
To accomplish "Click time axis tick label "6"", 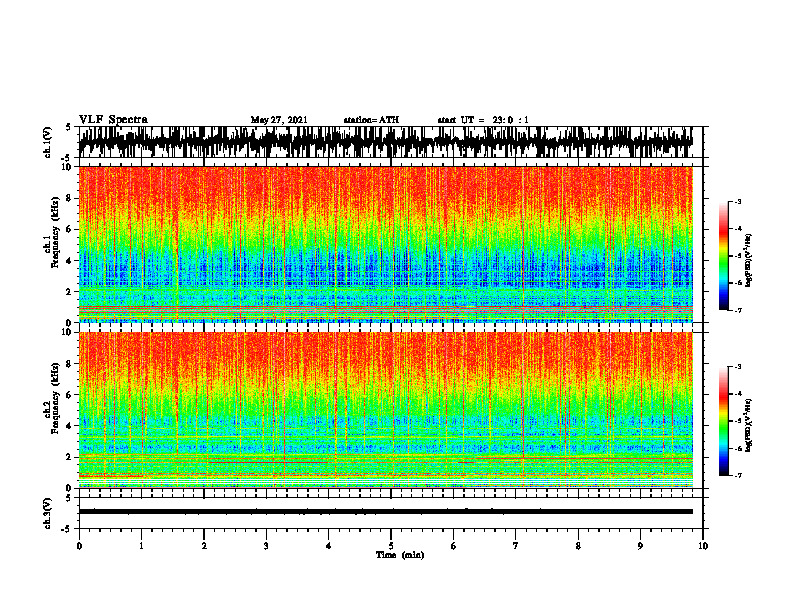I will [454, 546].
